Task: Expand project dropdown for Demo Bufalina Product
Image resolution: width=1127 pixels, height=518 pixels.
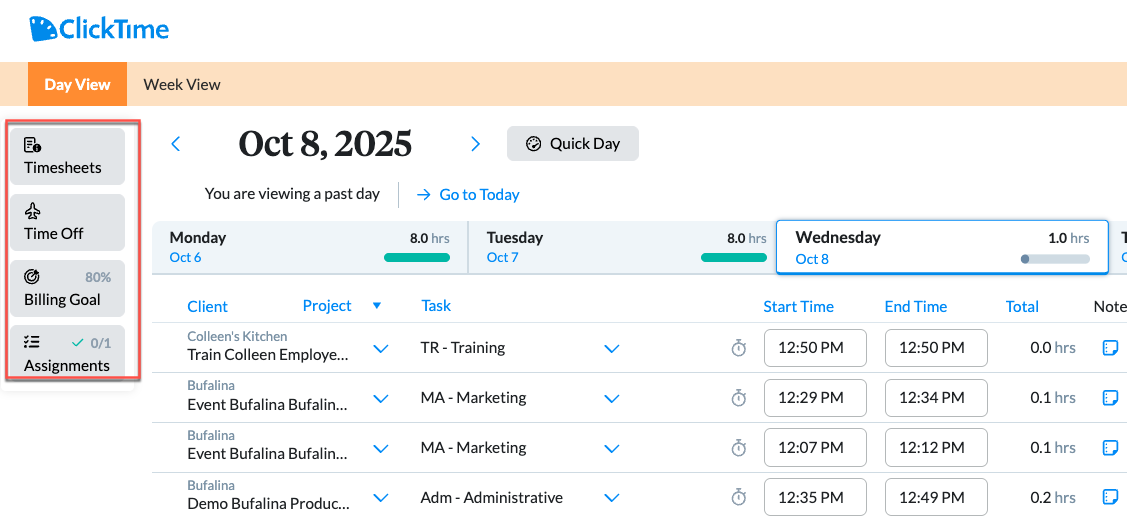Action: pos(381,498)
